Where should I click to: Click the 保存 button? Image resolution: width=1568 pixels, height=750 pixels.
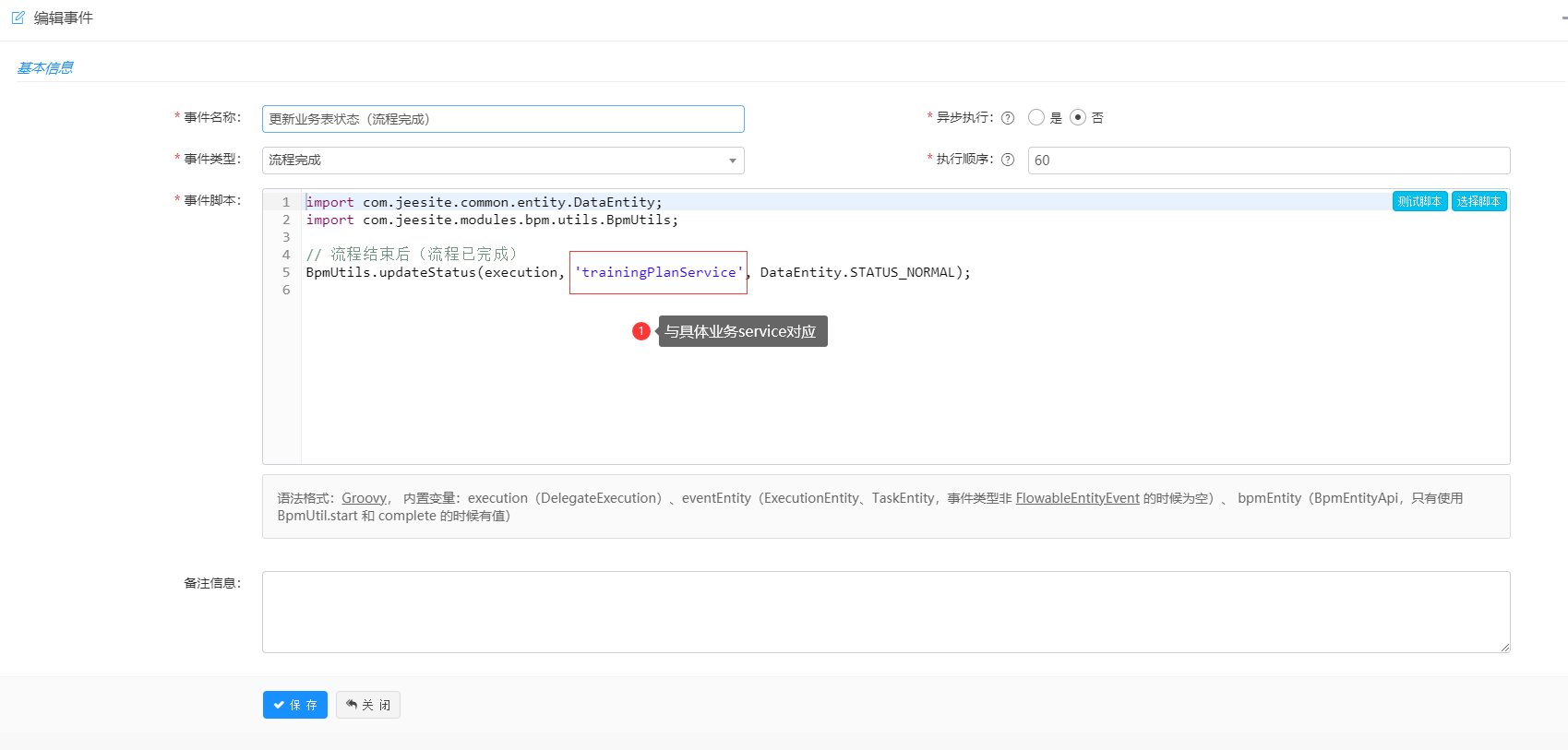[x=295, y=705]
